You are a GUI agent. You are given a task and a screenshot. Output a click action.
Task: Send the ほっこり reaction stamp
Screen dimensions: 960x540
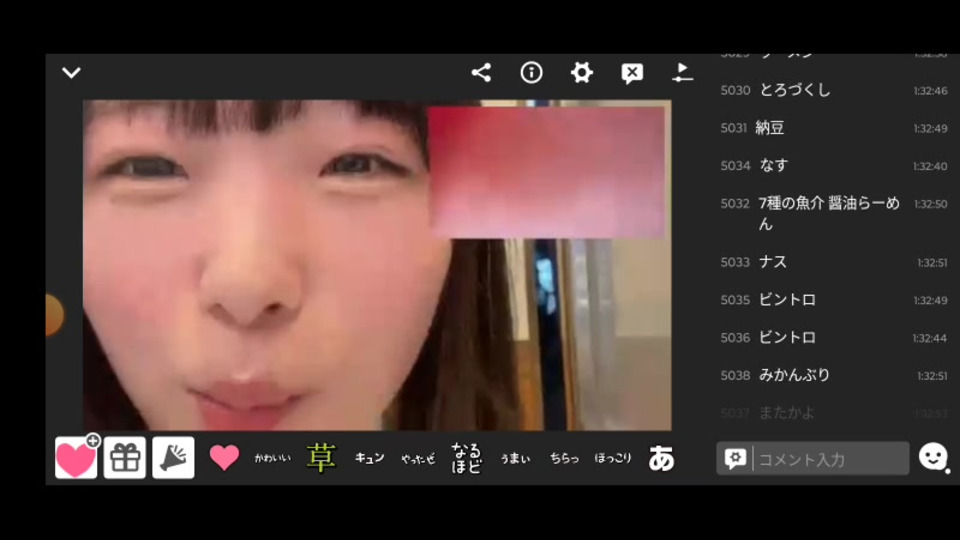[x=613, y=458]
